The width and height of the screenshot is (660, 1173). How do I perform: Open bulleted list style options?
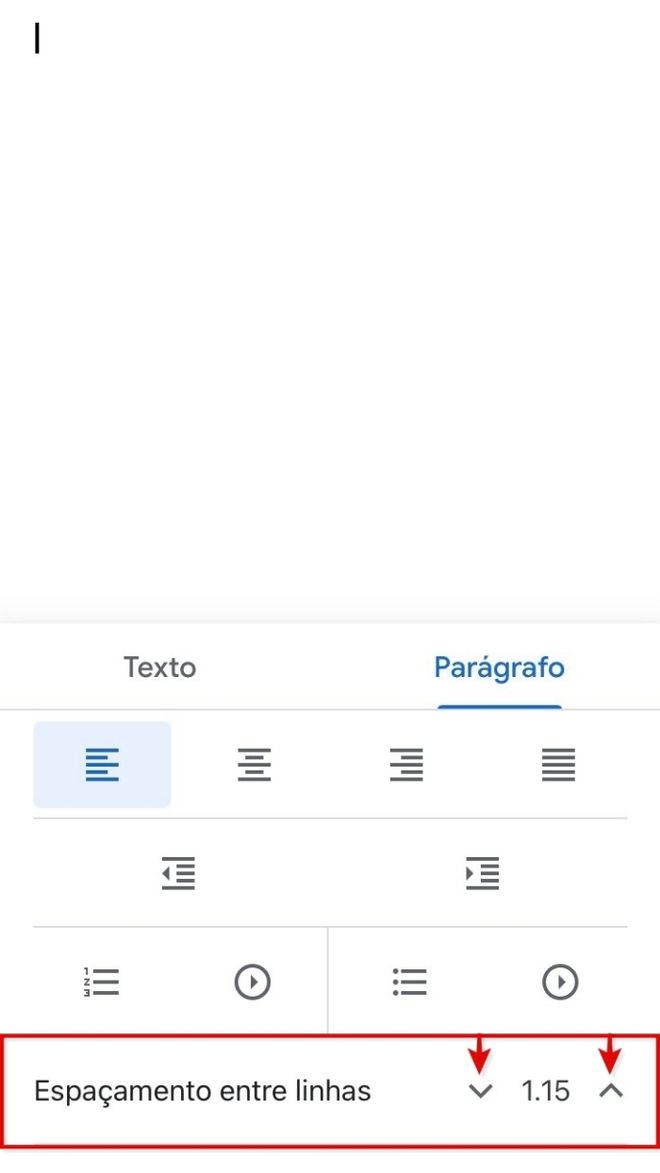(560, 981)
